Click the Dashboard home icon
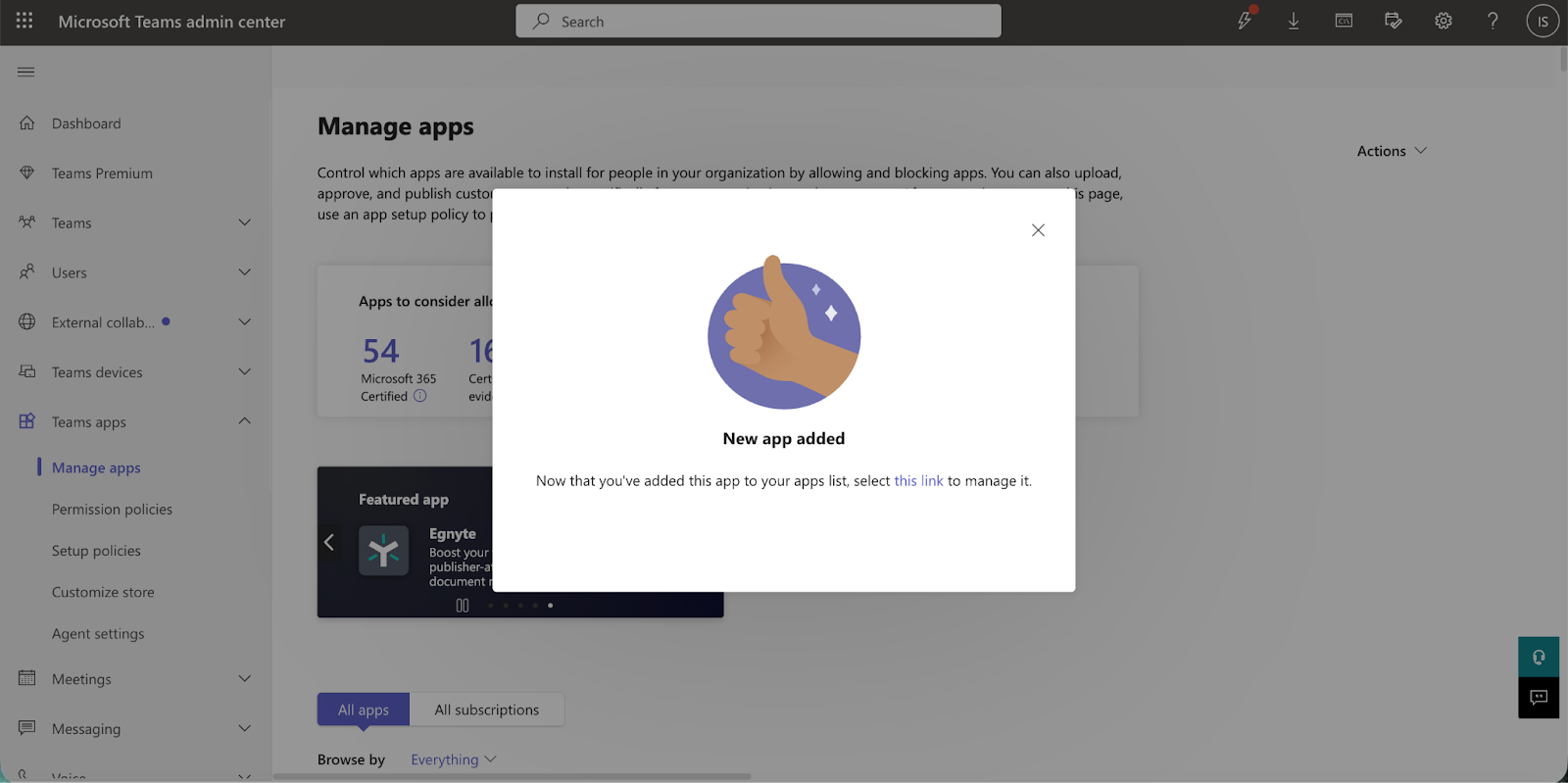The width and height of the screenshot is (1568, 783). (x=27, y=123)
